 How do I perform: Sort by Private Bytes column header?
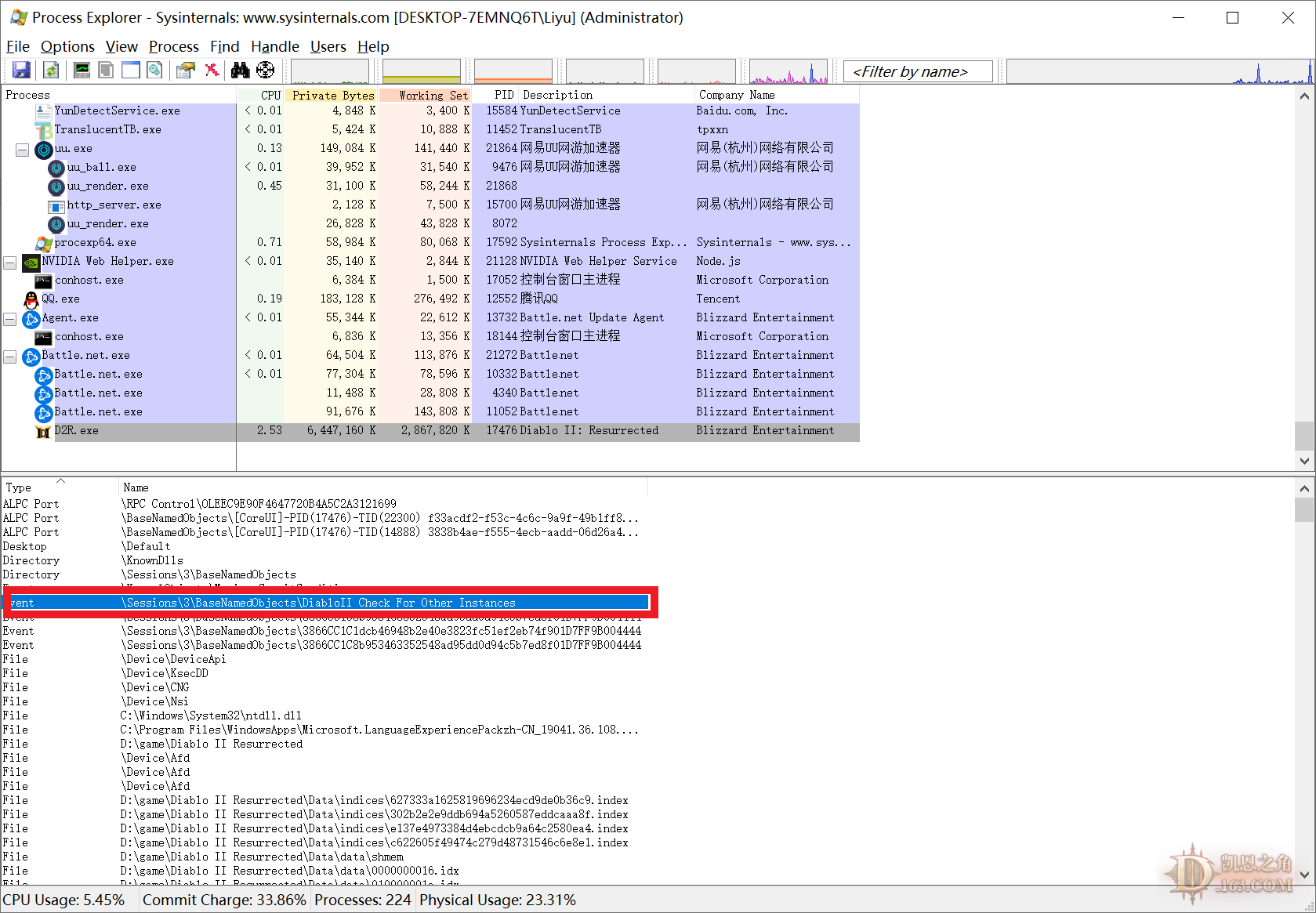coord(332,95)
